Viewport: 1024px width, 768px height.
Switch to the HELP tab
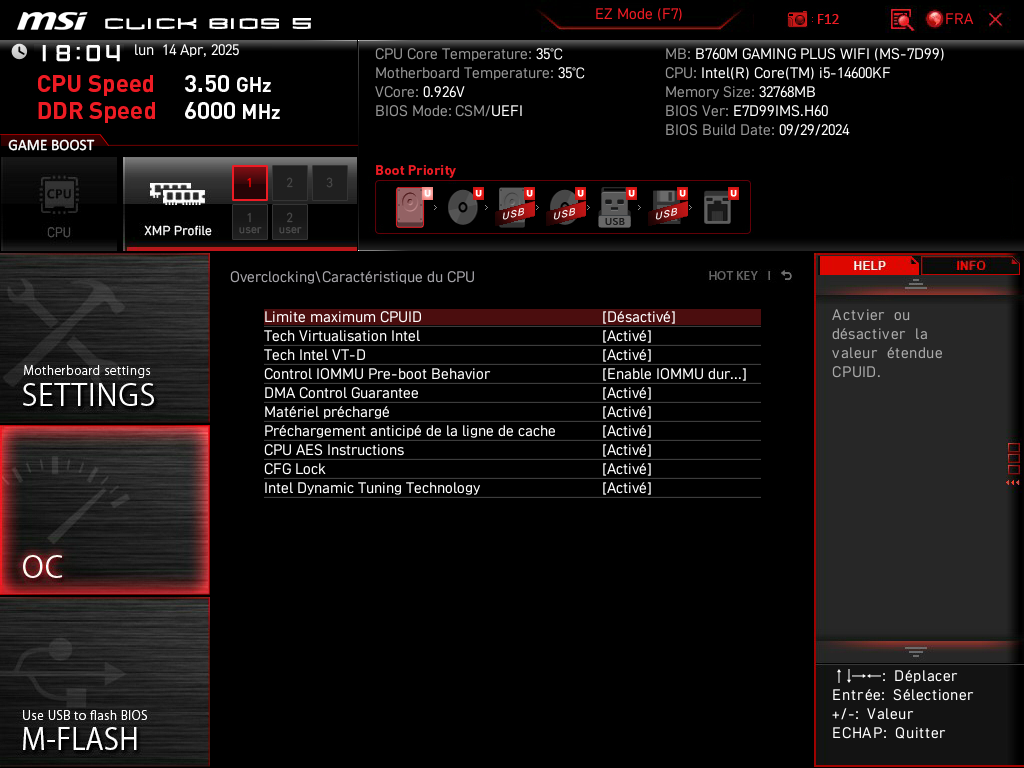pos(869,266)
